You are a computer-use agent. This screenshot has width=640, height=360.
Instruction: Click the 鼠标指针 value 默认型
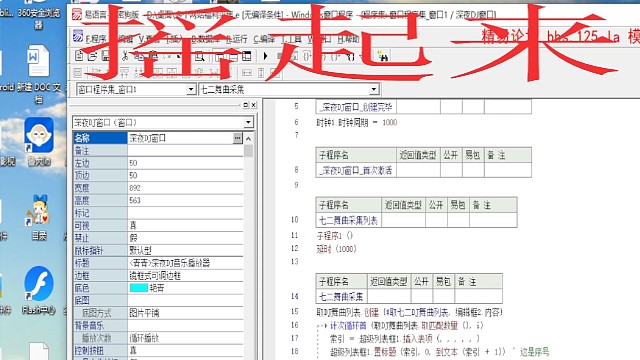140,251
